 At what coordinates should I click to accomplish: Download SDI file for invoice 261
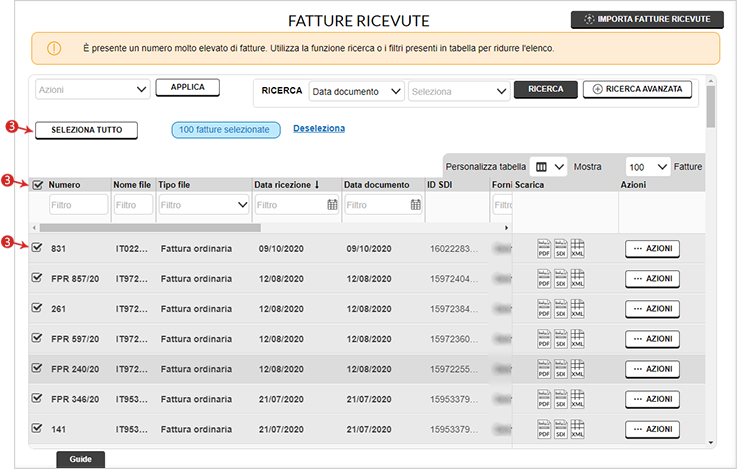[x=560, y=309]
